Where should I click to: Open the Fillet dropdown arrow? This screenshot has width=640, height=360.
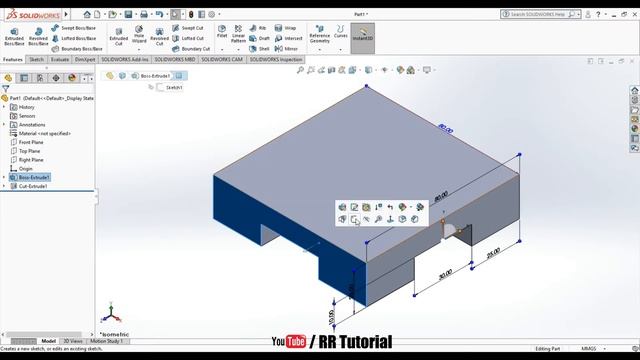(x=222, y=50)
